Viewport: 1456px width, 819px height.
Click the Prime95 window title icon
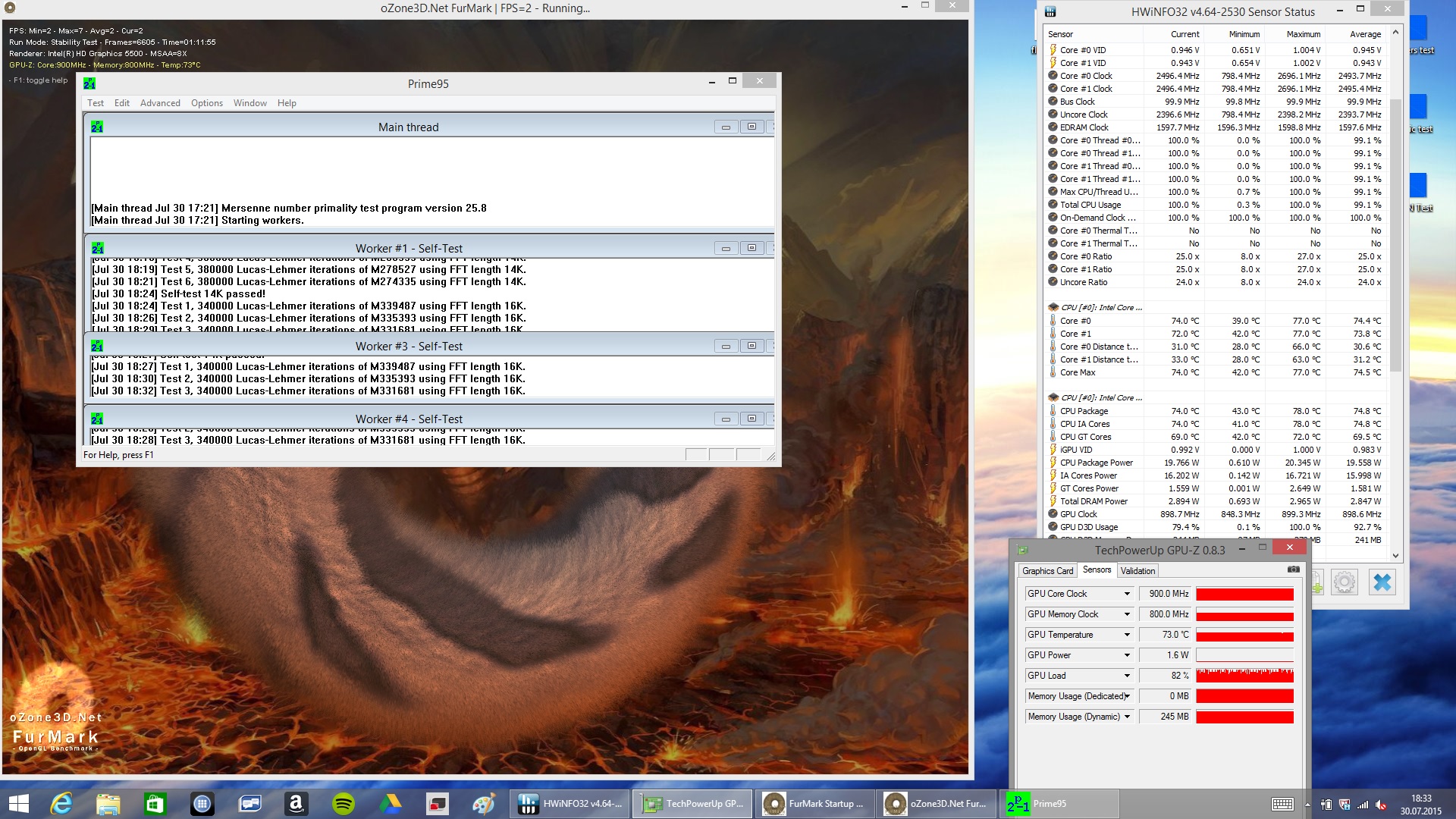point(89,83)
